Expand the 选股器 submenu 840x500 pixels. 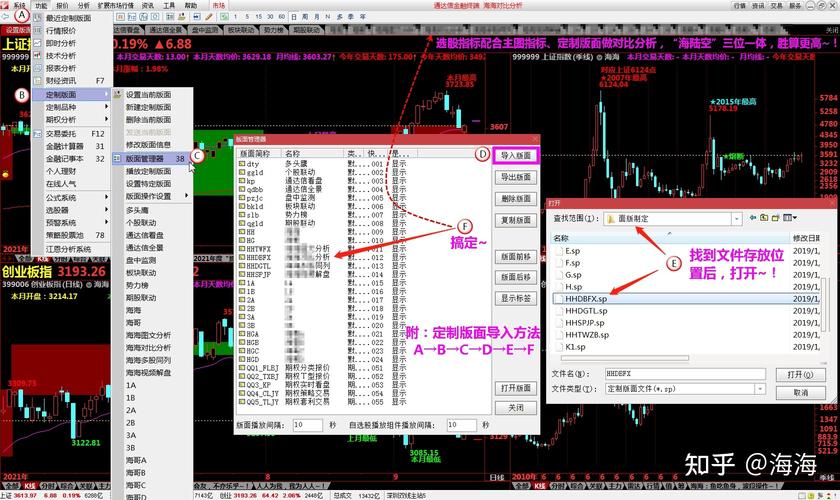click(x=72, y=210)
